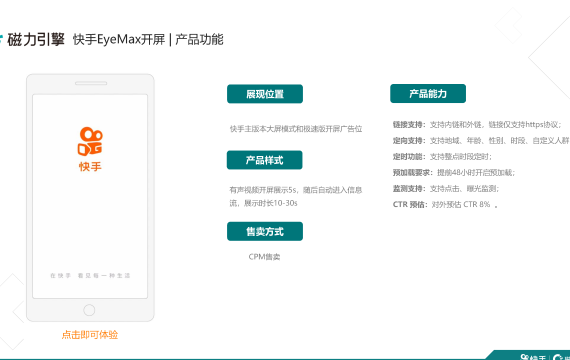
Task: Select the 展现位置 button
Action: point(265,94)
